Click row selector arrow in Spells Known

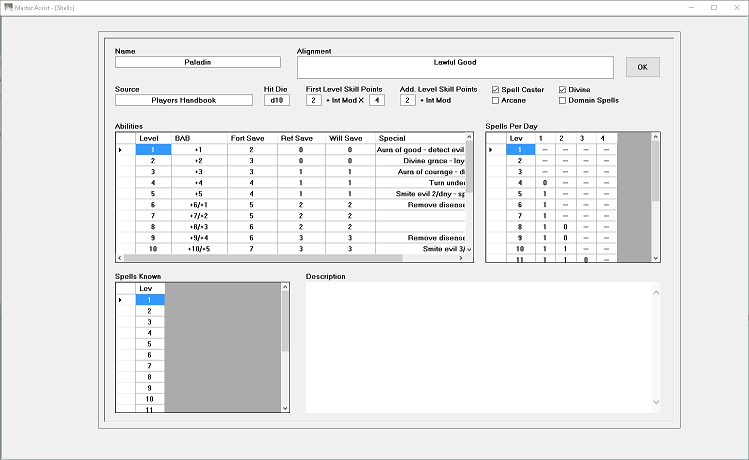pyautogui.click(x=120, y=300)
